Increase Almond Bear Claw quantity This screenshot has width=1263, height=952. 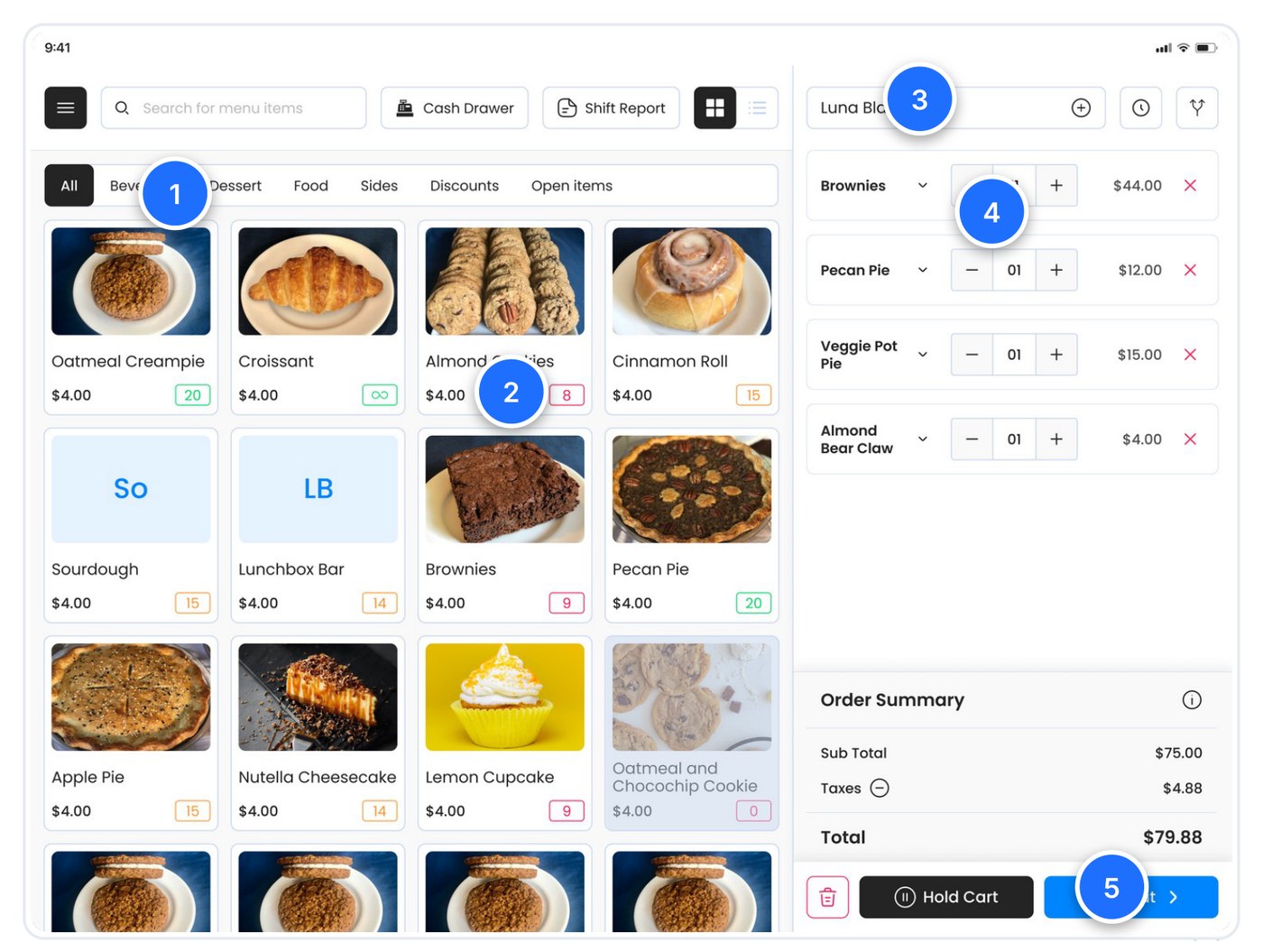[x=1056, y=439]
